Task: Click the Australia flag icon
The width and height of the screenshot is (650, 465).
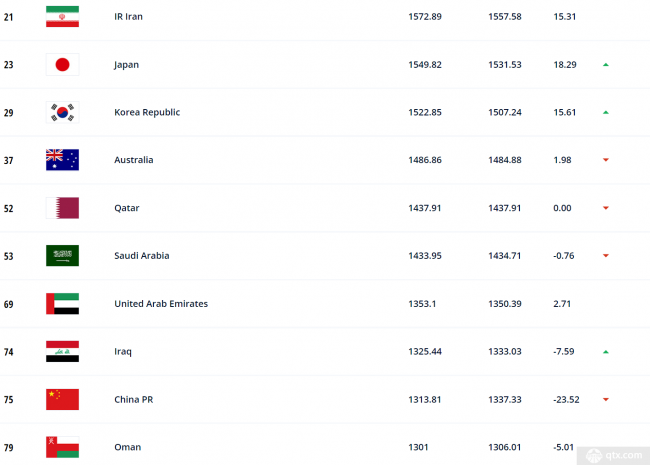Action: tap(62, 160)
